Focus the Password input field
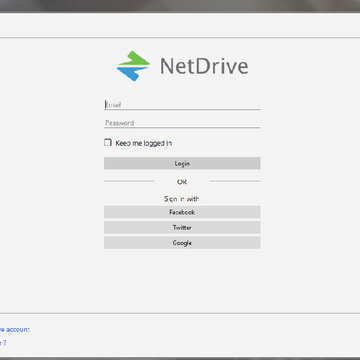The image size is (360, 360). (182, 123)
